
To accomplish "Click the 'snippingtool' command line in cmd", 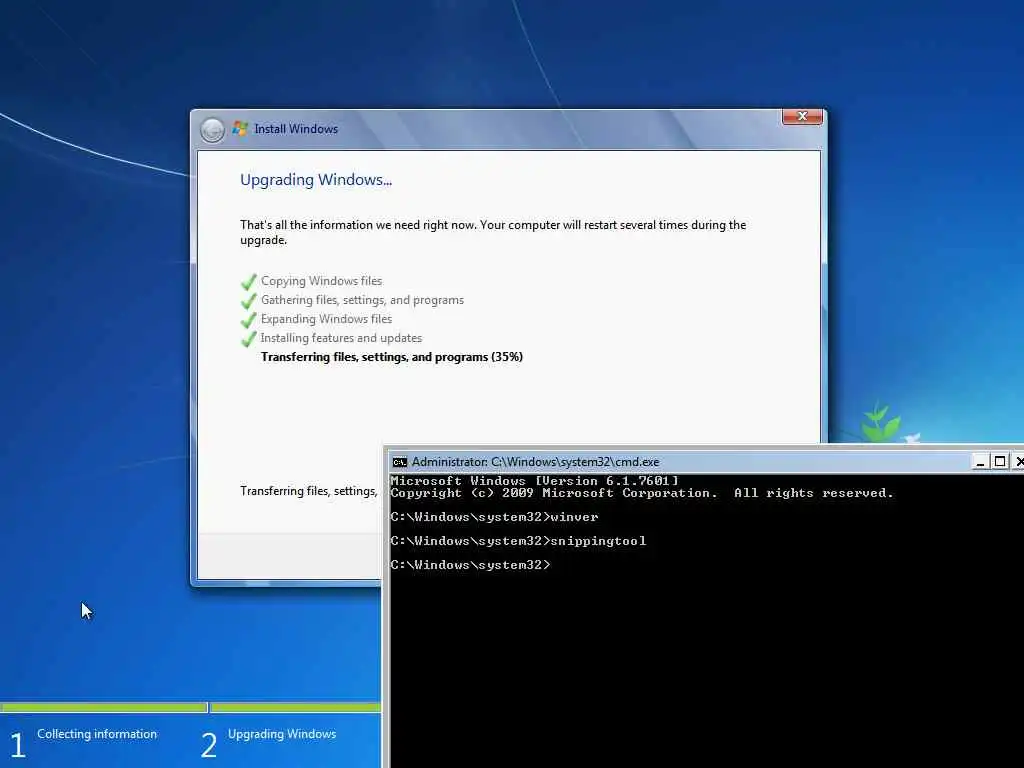I will point(519,541).
